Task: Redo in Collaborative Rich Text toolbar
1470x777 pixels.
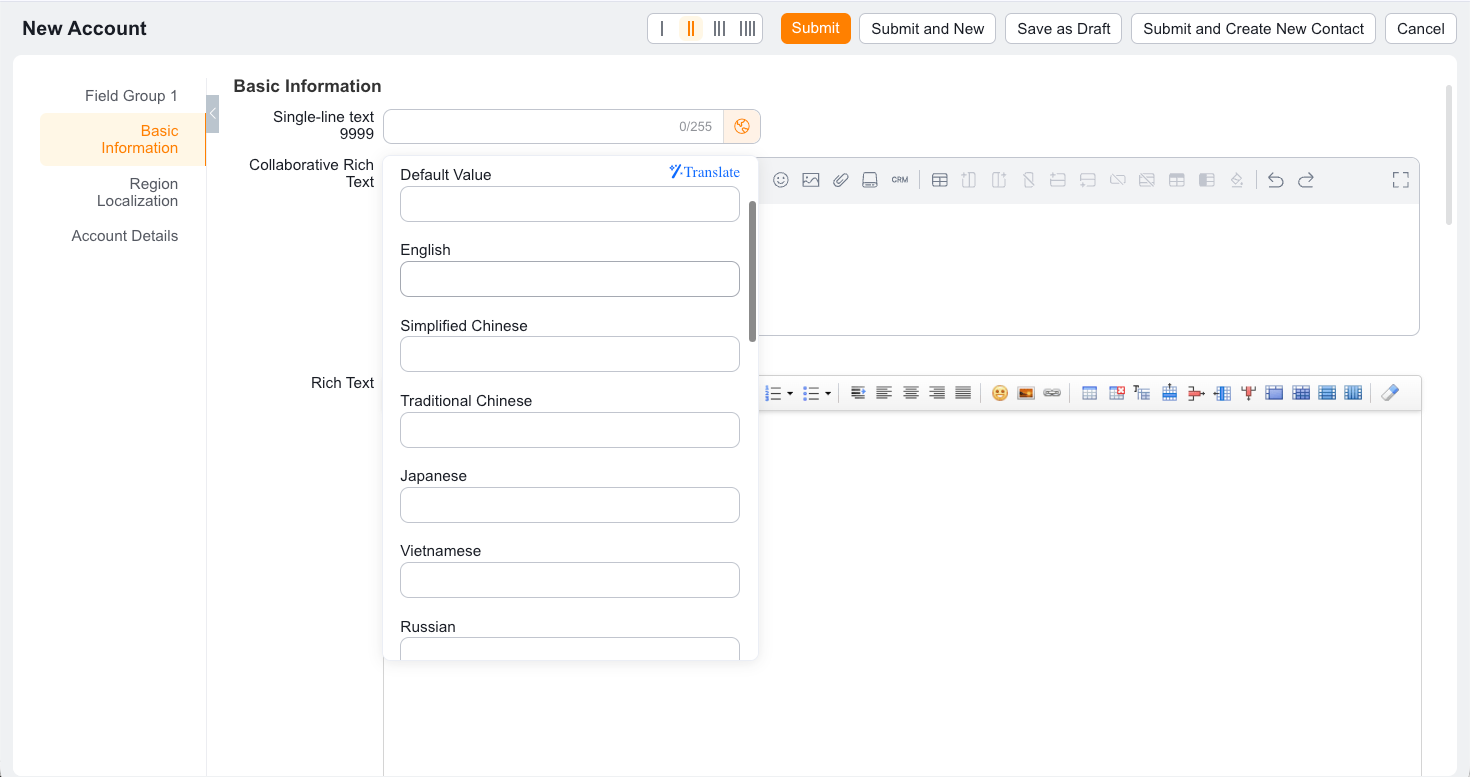Action: (x=1306, y=180)
